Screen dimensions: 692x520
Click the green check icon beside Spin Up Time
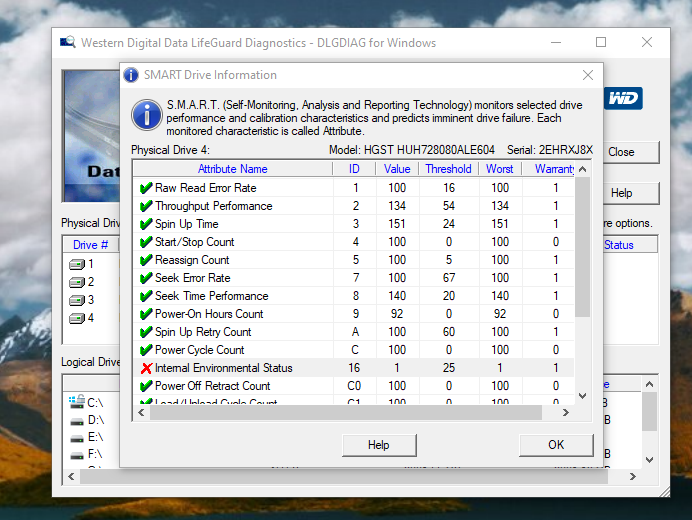(146, 224)
